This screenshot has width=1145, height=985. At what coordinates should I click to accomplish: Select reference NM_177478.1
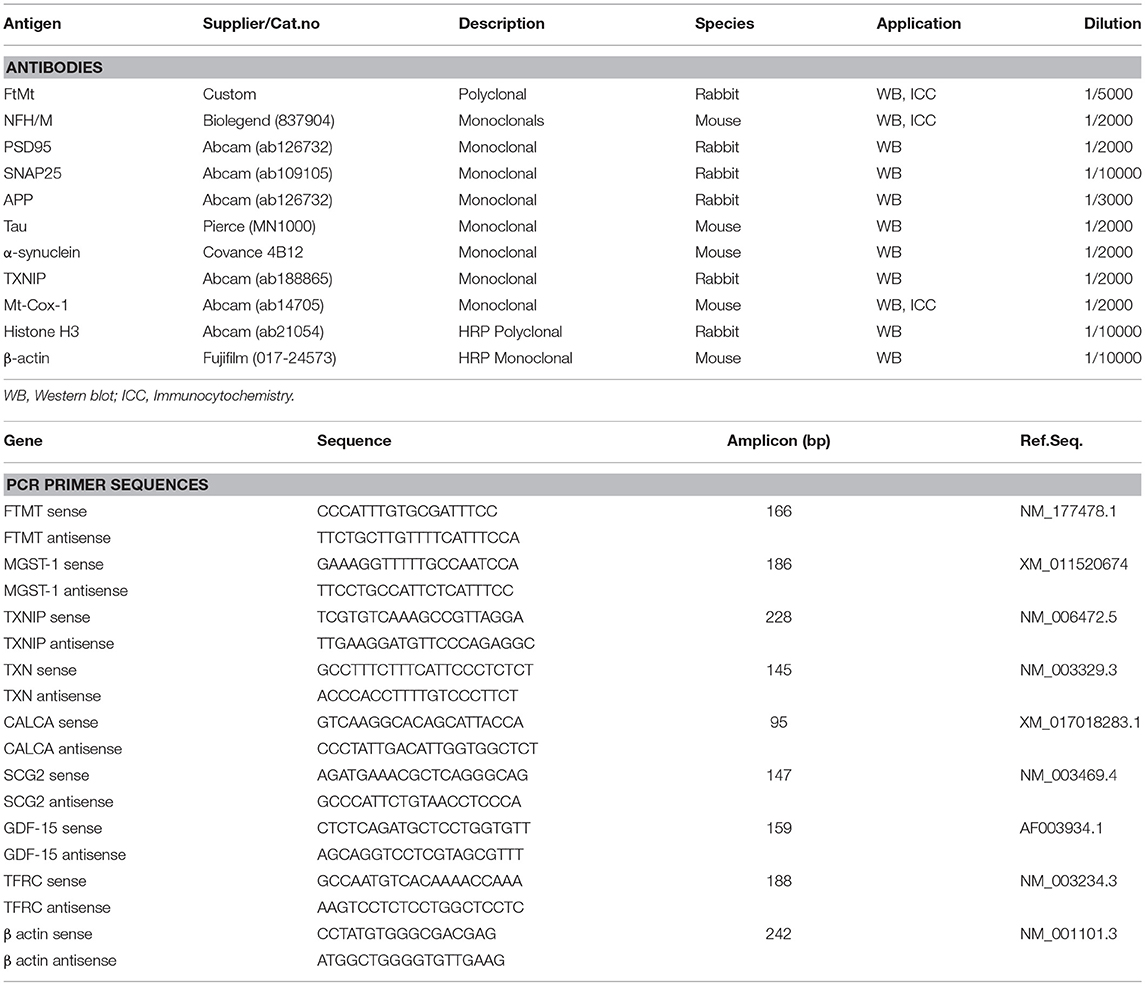pos(1068,511)
